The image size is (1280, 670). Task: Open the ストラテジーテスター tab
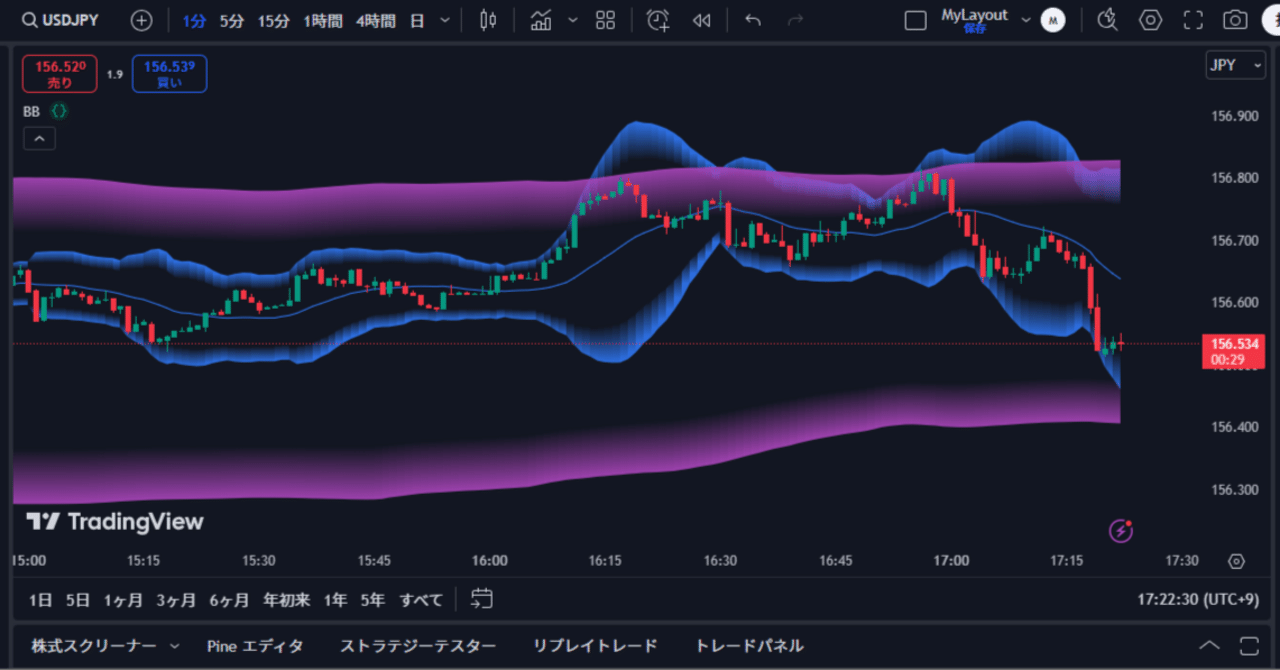pos(418,646)
